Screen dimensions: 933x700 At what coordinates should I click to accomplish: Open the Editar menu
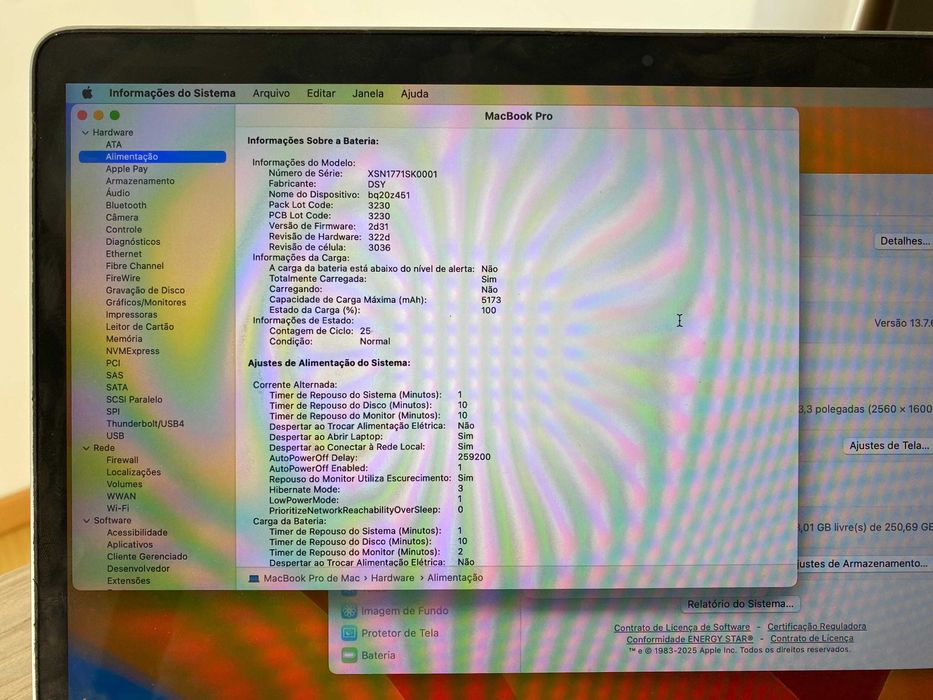321,93
